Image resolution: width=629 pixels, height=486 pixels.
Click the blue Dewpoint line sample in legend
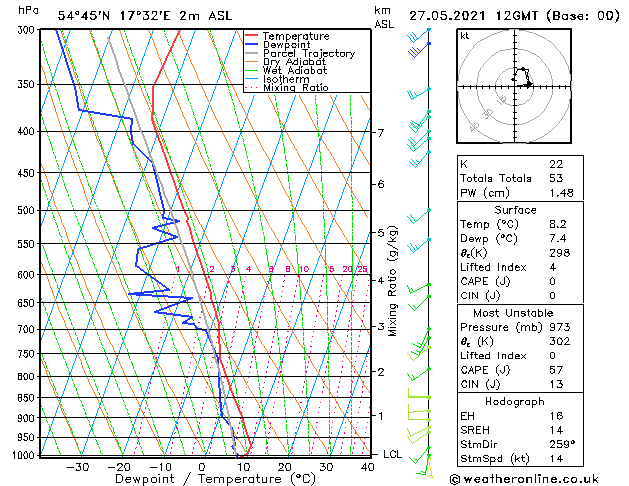tap(252, 44)
